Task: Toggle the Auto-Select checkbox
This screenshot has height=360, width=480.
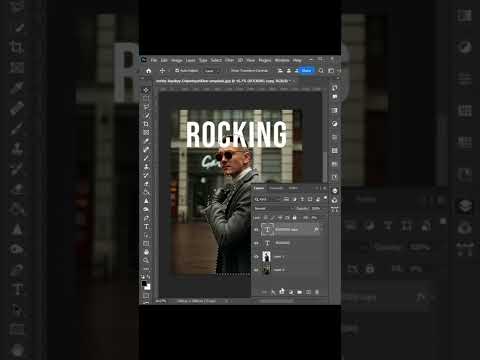Action: [x=177, y=71]
